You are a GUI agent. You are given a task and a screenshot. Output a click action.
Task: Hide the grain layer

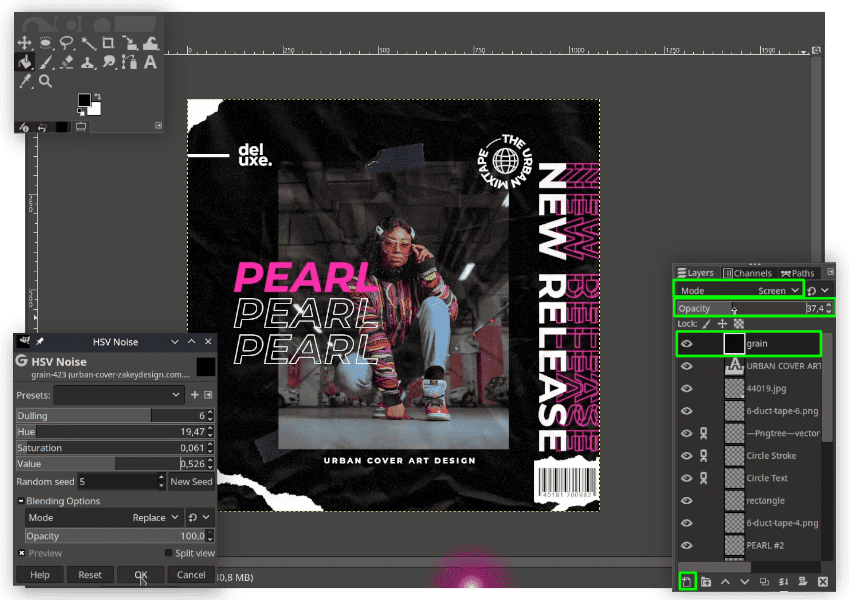point(687,344)
